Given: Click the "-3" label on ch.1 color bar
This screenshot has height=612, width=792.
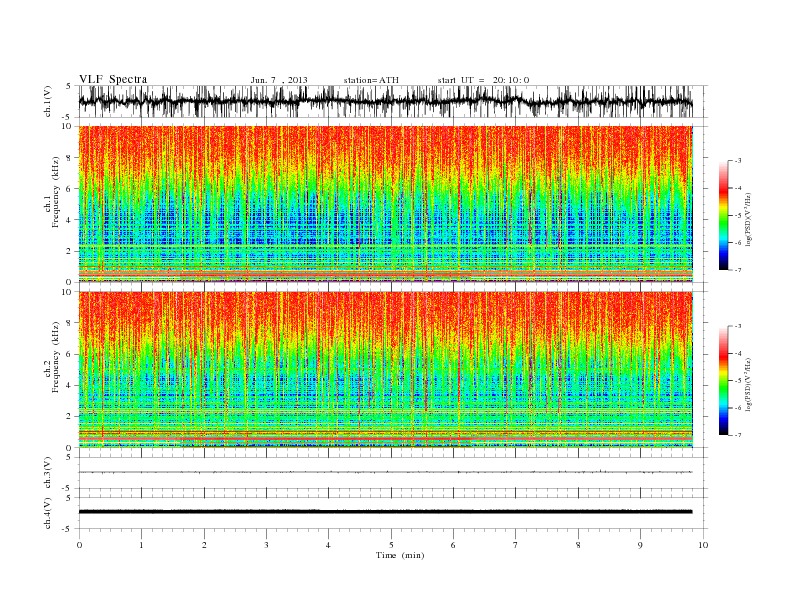Looking at the screenshot, I should coord(737,161).
